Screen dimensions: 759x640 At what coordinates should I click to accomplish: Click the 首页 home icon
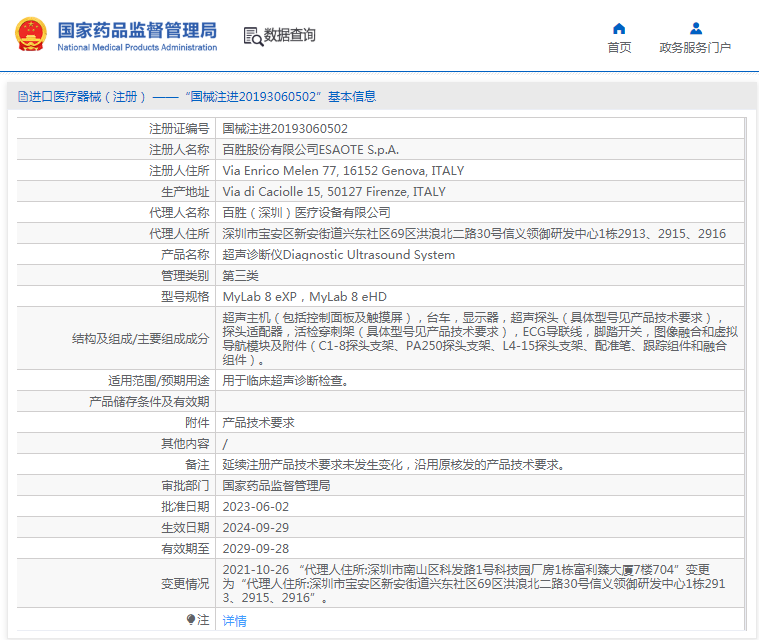click(619, 29)
